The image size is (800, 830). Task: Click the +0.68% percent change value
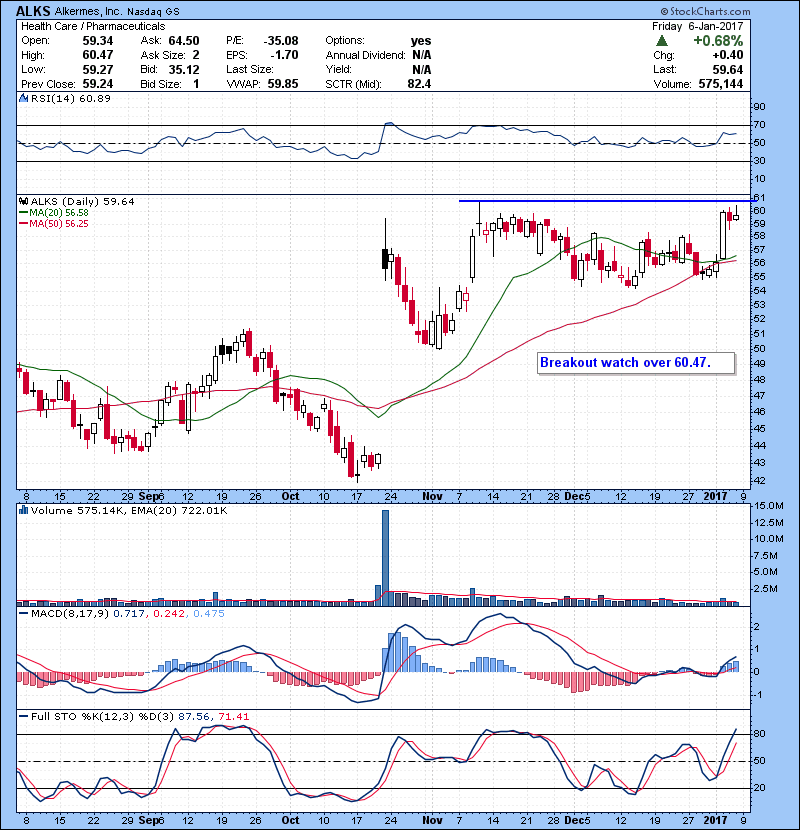pyautogui.click(x=718, y=41)
